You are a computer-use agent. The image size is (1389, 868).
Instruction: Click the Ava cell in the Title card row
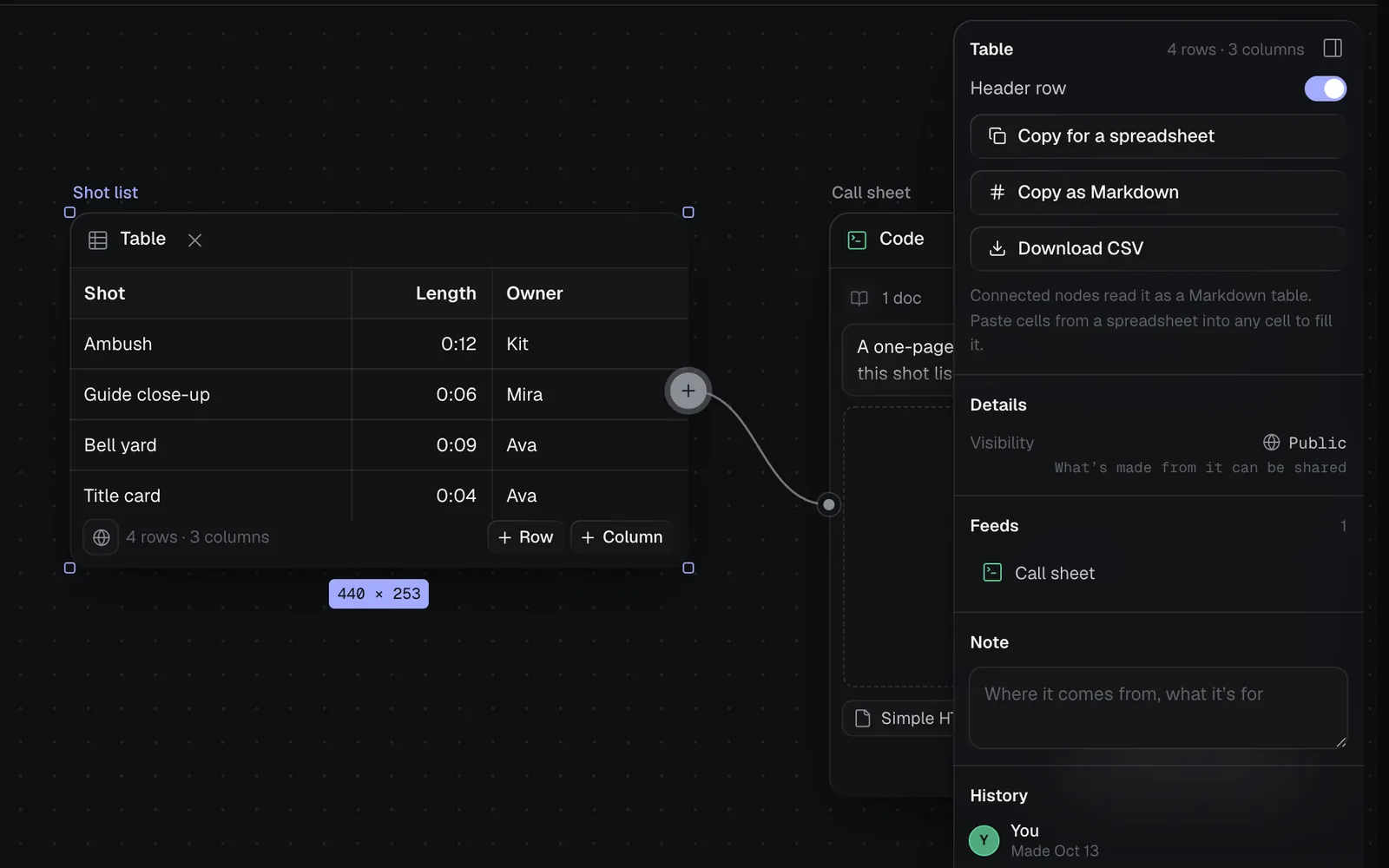590,496
